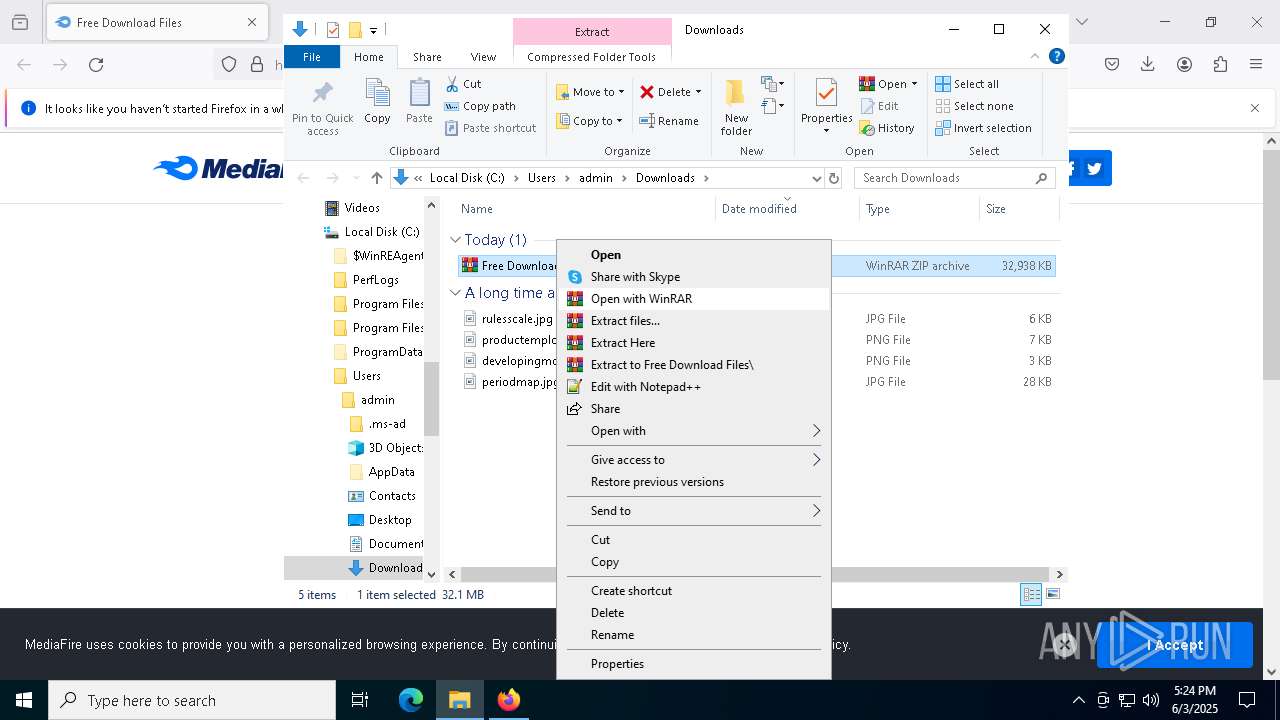The width and height of the screenshot is (1280, 720).
Task: Minimize the ribbon chevron
Action: pyautogui.click(x=1035, y=57)
